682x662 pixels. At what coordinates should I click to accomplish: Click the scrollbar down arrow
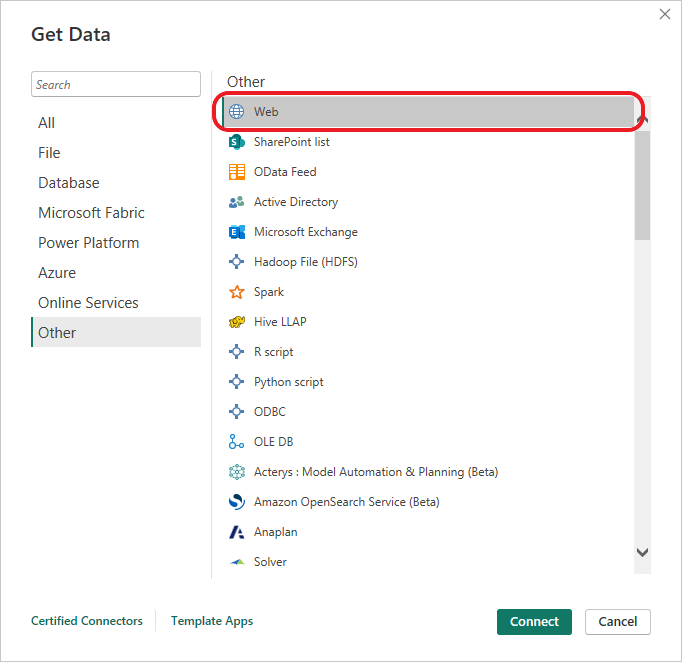(642, 552)
